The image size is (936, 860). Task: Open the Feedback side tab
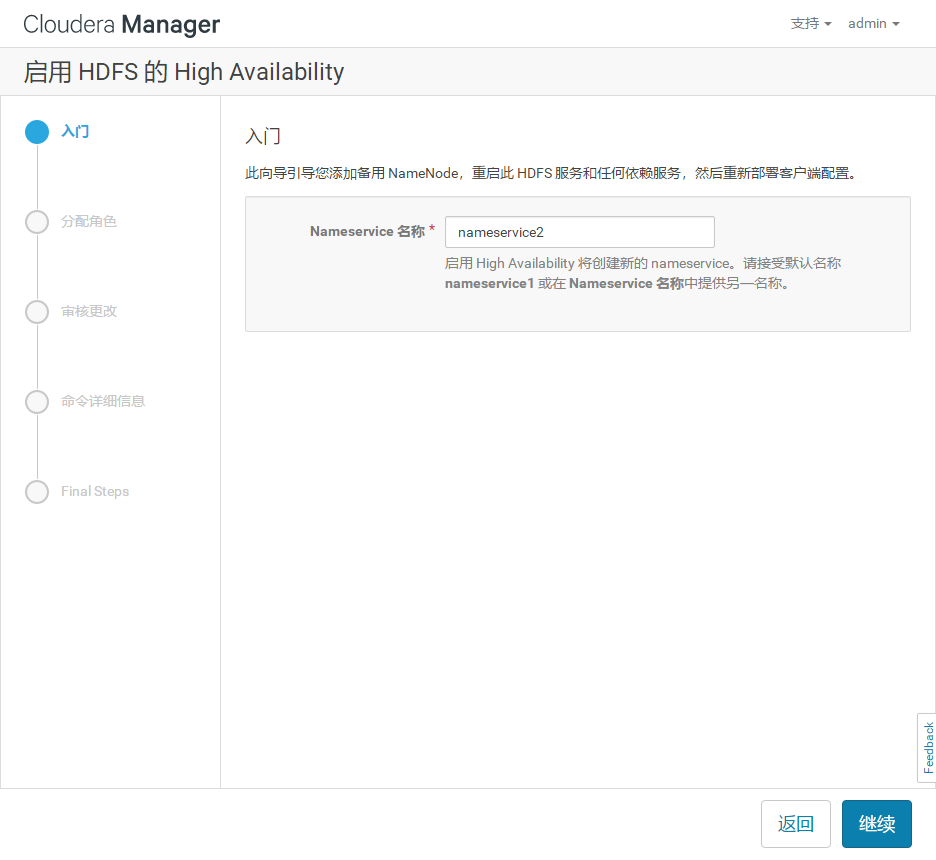pyautogui.click(x=928, y=748)
